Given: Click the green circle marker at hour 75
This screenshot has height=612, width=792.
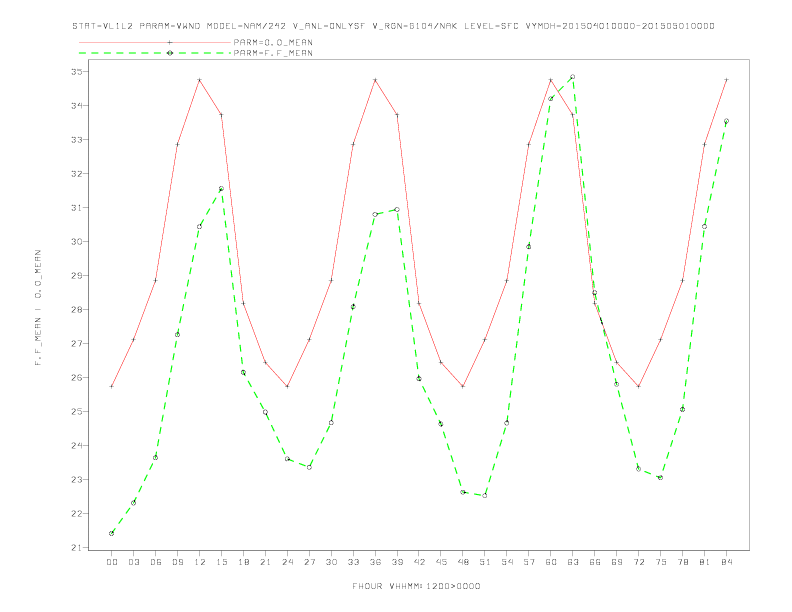Looking at the screenshot, I should tap(660, 478).
